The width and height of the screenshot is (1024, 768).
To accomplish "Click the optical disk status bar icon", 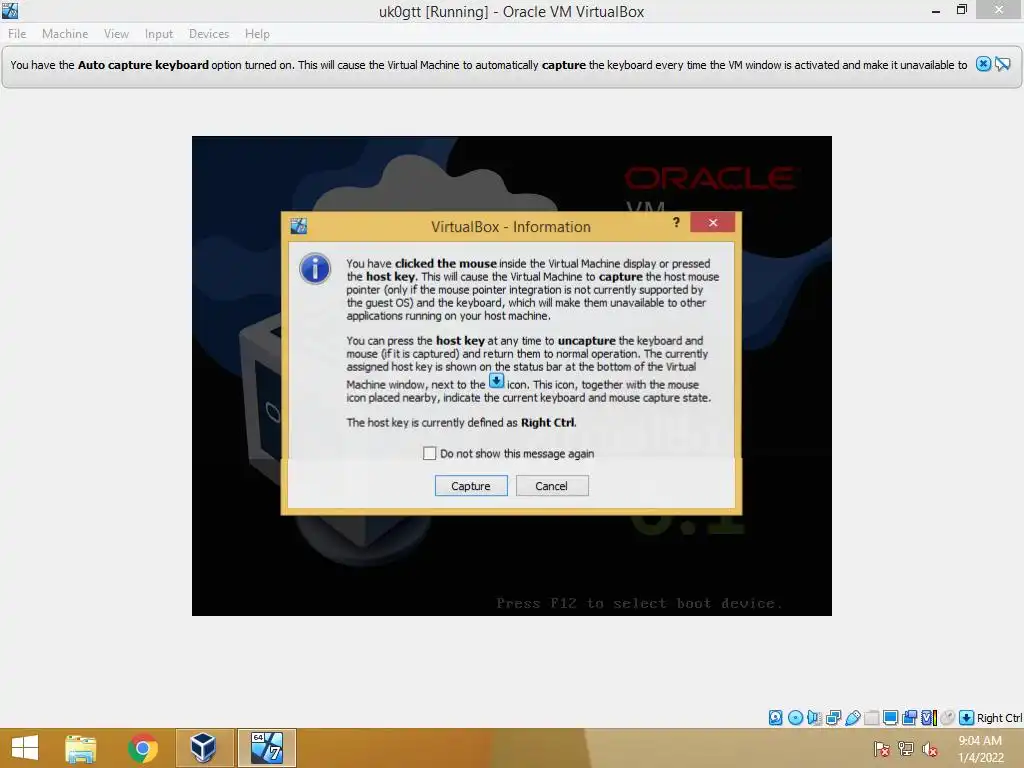I will pos(795,718).
